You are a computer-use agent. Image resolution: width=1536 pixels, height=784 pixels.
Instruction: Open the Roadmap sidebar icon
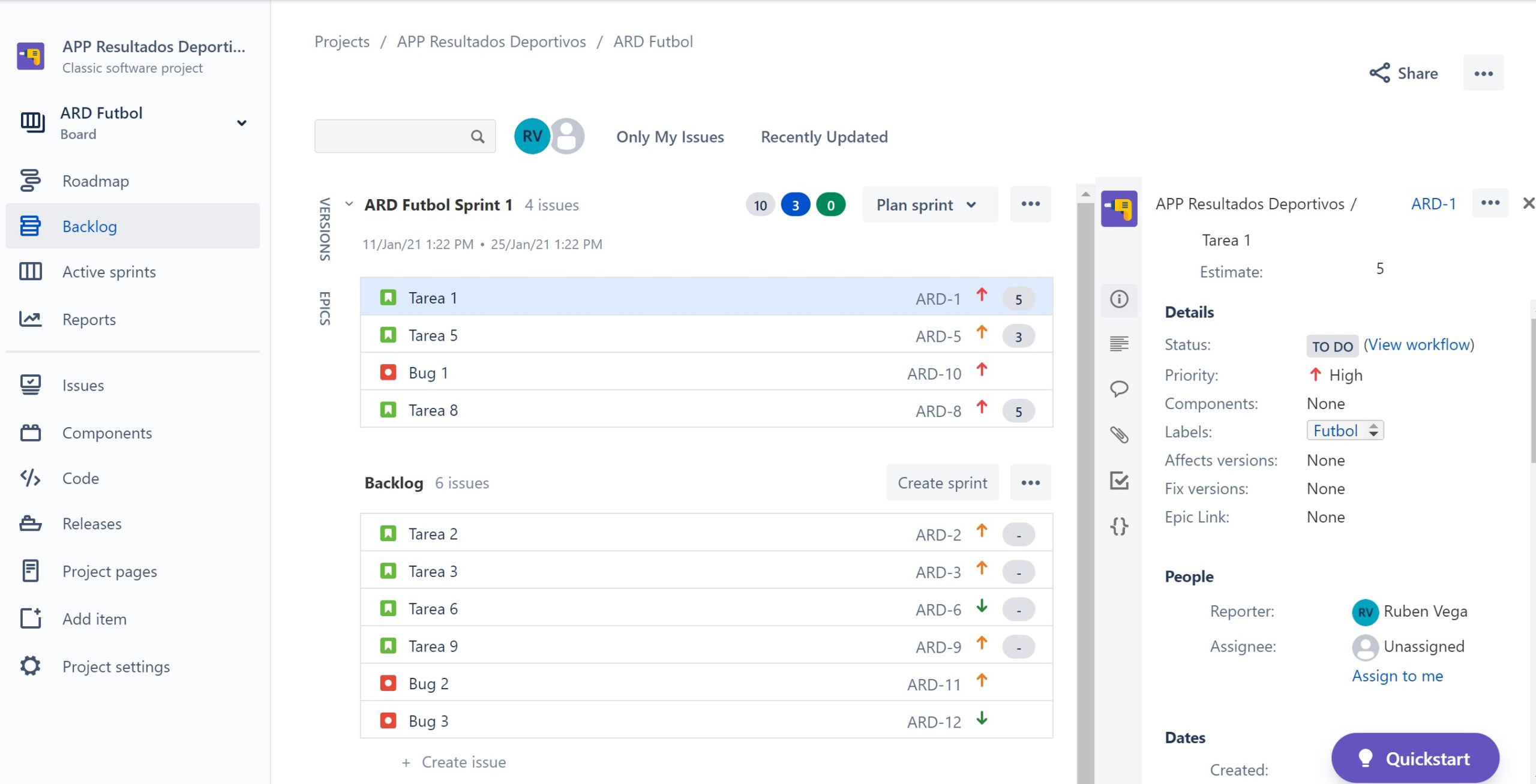(x=30, y=181)
